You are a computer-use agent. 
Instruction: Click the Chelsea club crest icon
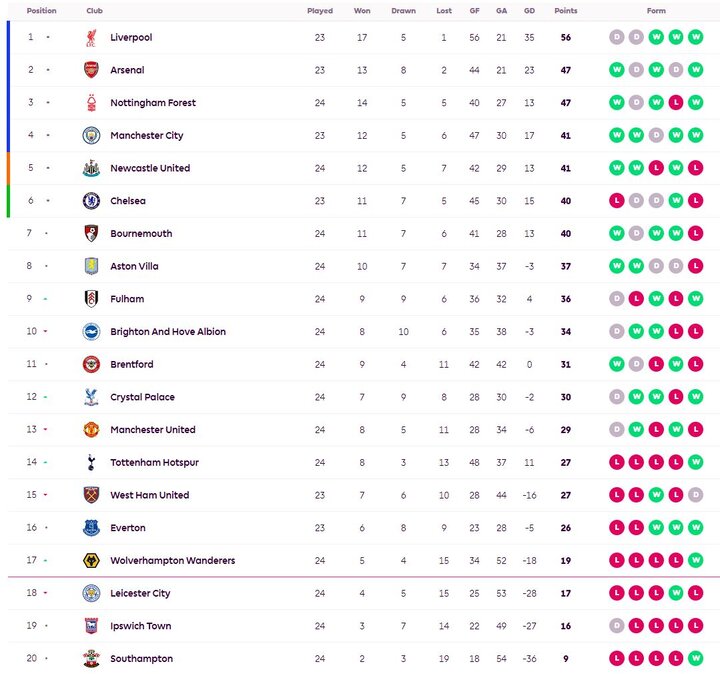coord(91,201)
